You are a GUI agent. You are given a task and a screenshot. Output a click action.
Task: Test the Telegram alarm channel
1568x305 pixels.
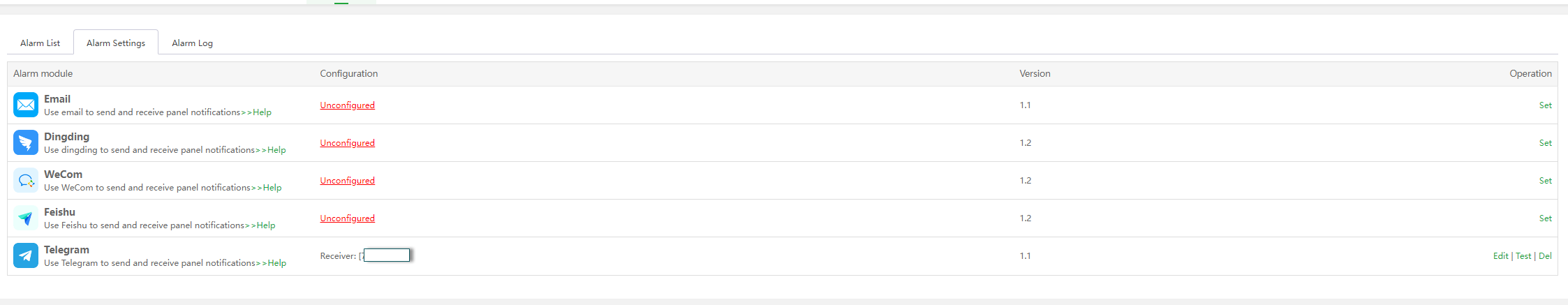pyautogui.click(x=1523, y=256)
